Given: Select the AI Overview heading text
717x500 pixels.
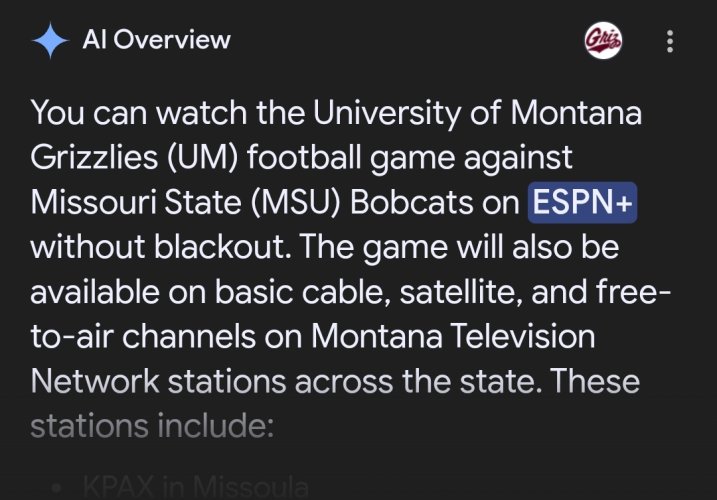Looking at the screenshot, I should 156,40.
